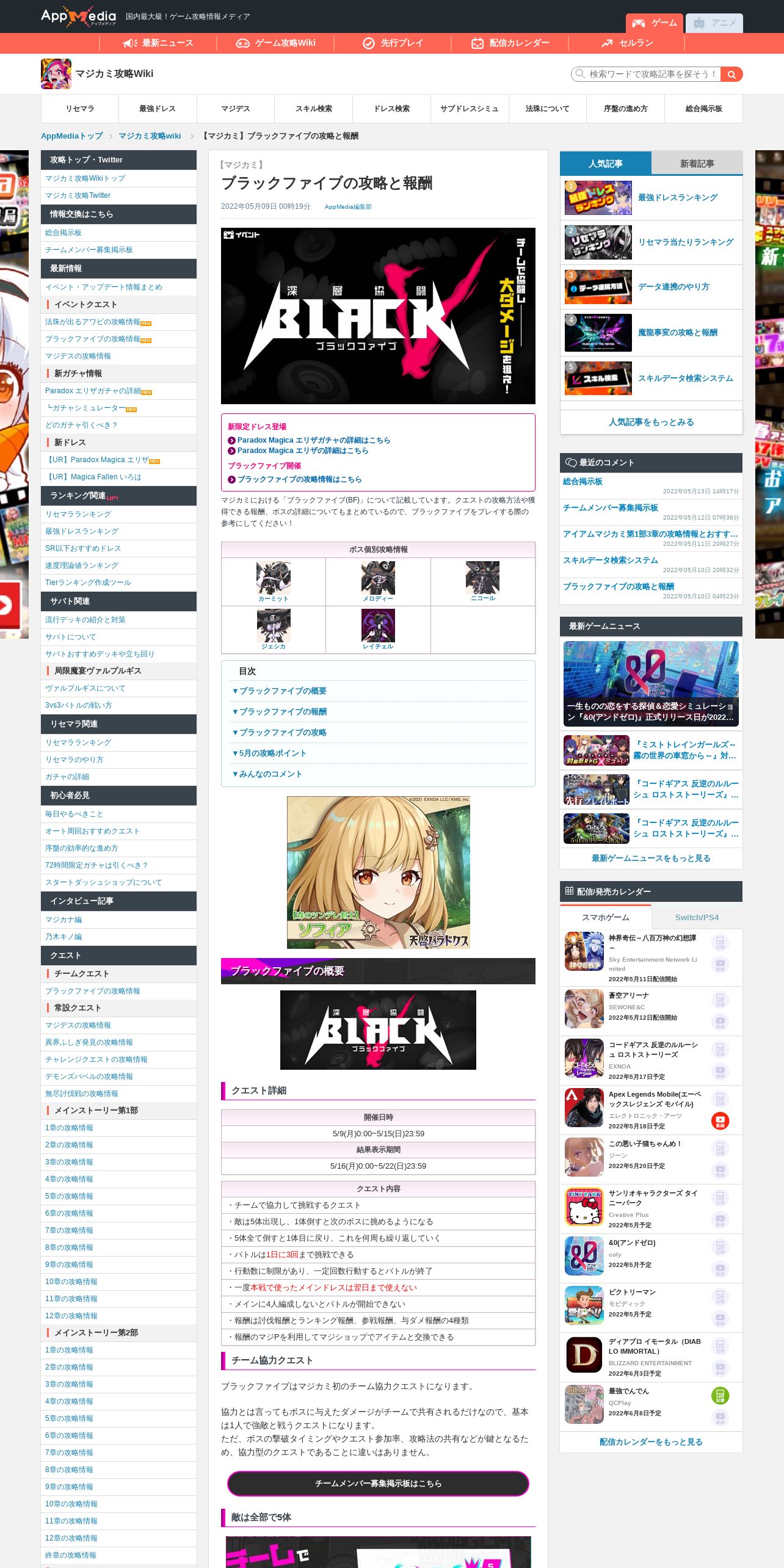Click ジェシカ boss icon

point(273,626)
